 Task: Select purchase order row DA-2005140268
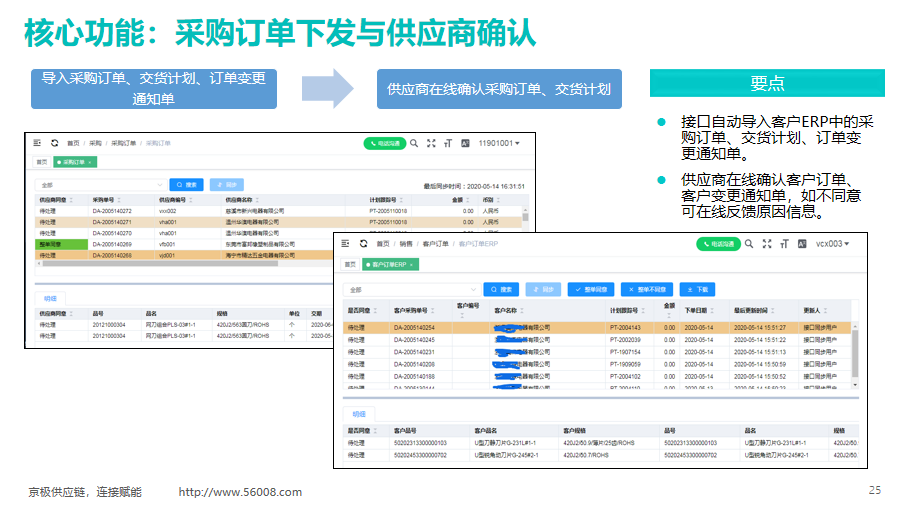(184, 255)
